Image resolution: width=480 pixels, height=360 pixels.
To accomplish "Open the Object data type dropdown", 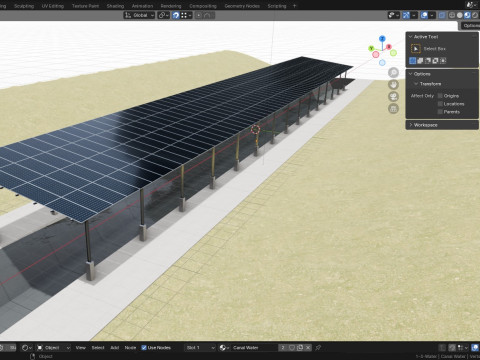I will click(x=53, y=348).
